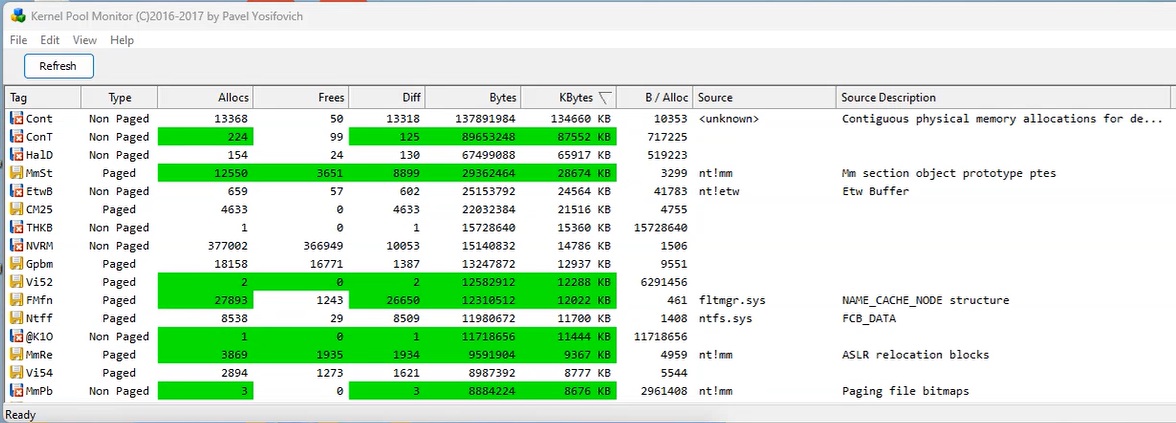Viewport: 1176px width, 423px height.
Task: Select the MmRe tag name
Action: click(39, 355)
